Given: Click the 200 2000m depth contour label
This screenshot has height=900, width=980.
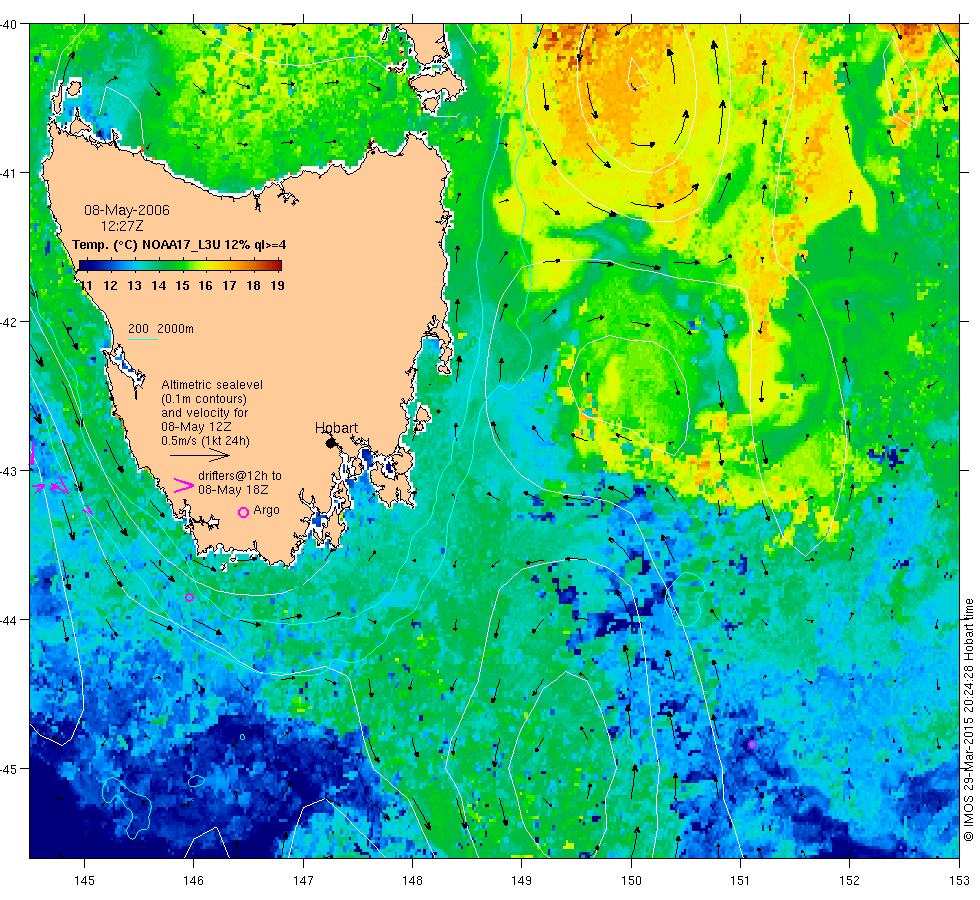Looking at the screenshot, I should [161, 329].
